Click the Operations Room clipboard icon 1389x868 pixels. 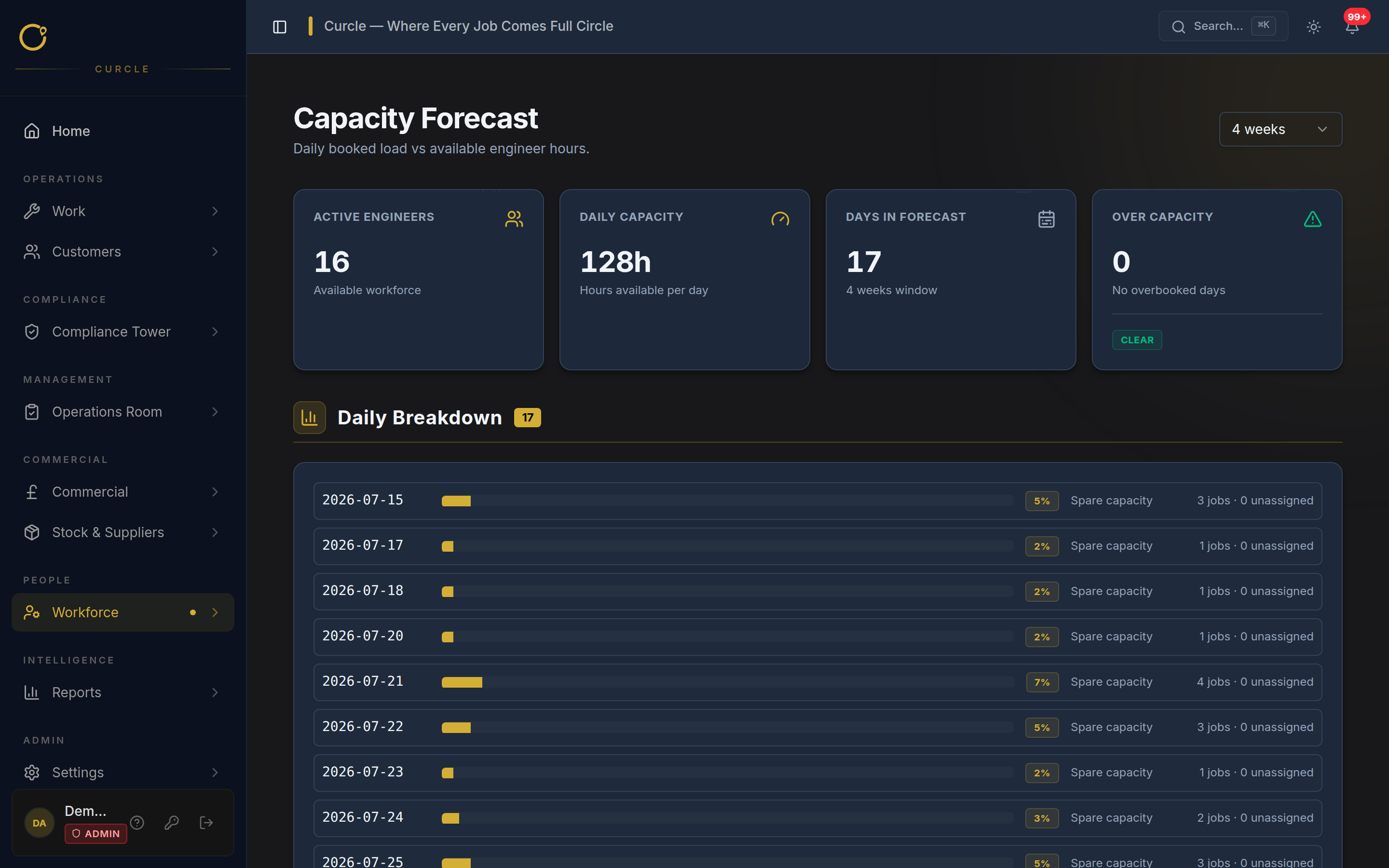pyautogui.click(x=32, y=412)
